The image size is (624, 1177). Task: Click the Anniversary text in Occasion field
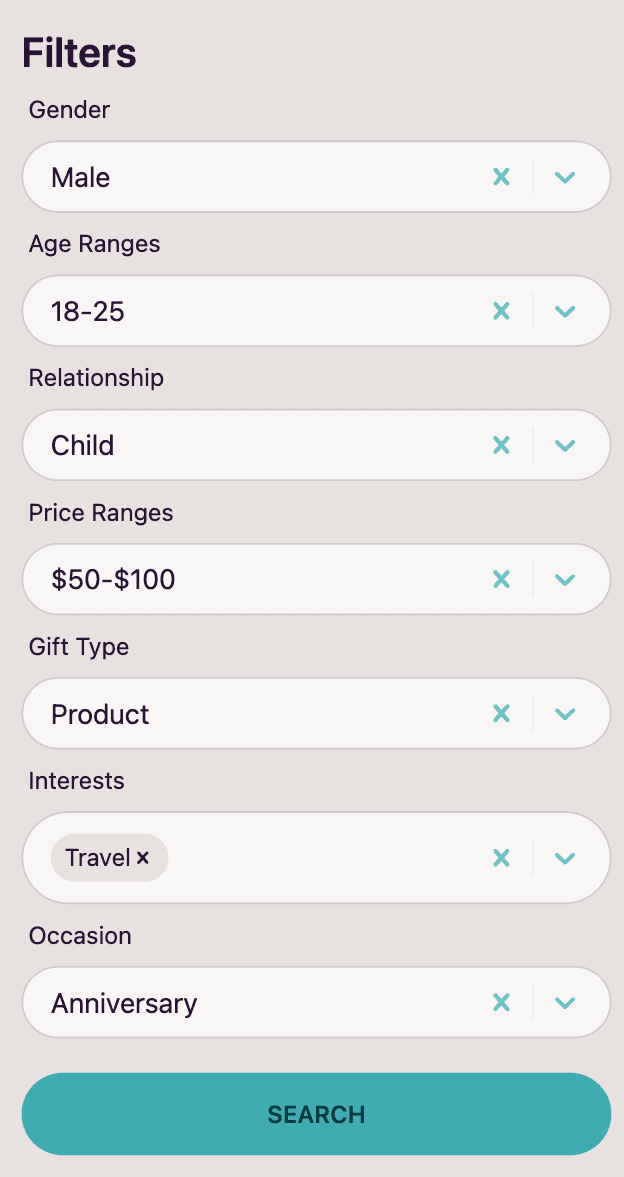(124, 1003)
